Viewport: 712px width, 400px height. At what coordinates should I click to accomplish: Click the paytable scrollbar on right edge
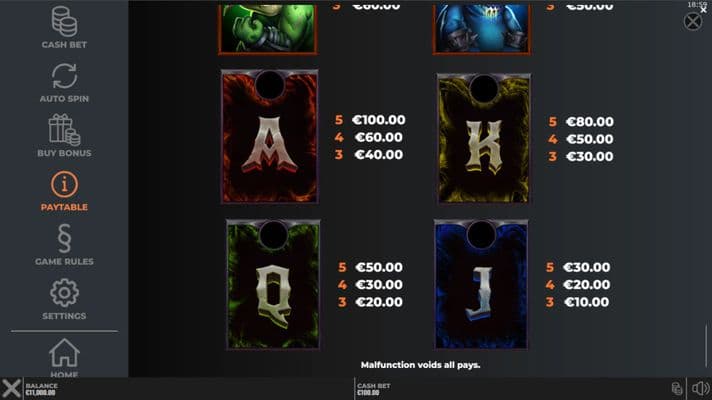(706, 346)
